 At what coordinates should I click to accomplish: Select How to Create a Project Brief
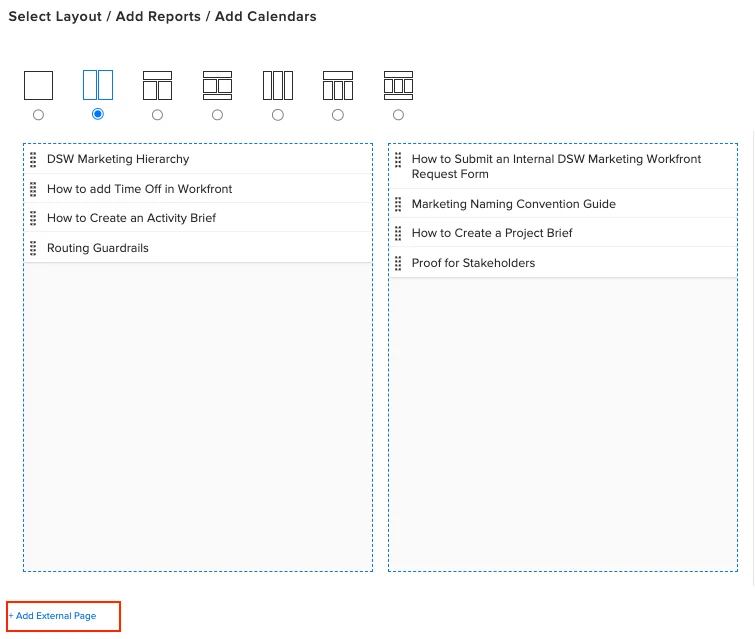tap(563, 233)
